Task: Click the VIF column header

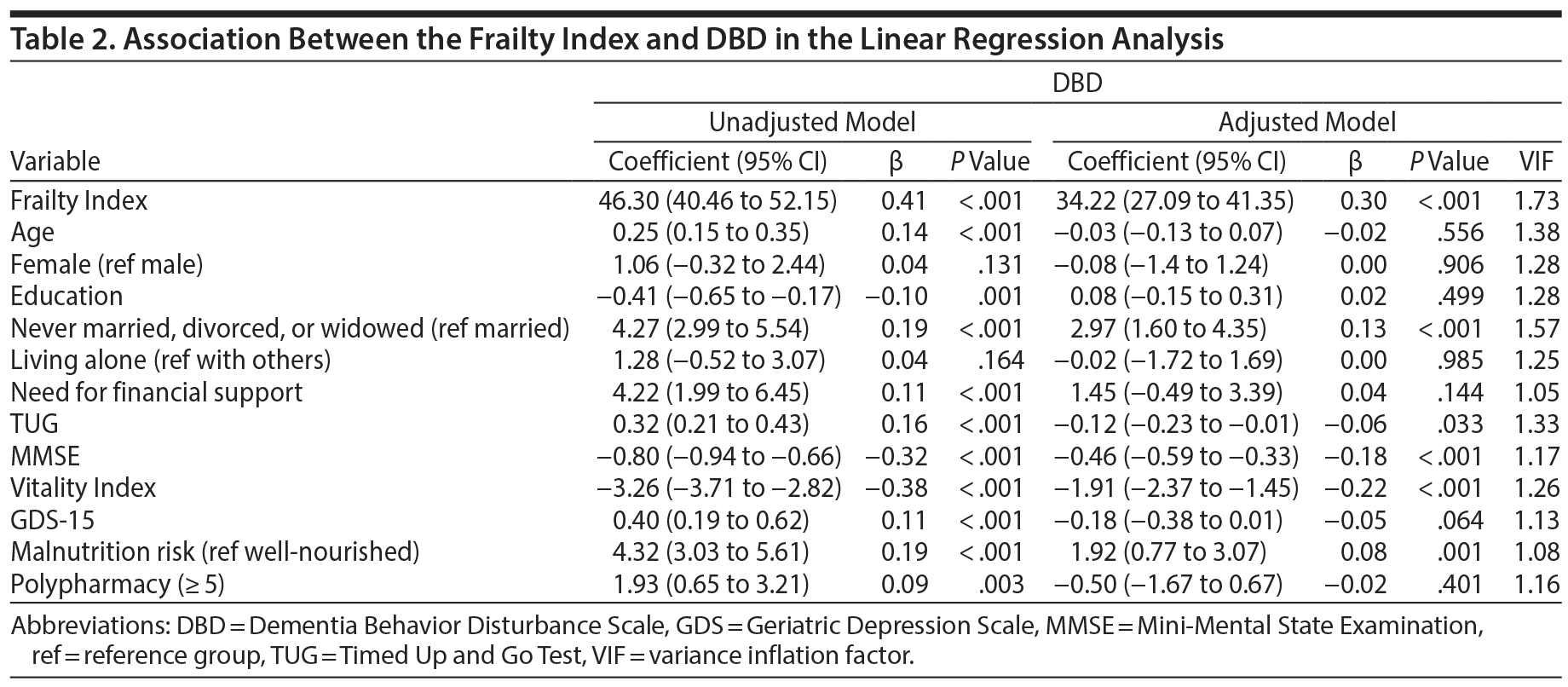Action: tap(1537, 161)
